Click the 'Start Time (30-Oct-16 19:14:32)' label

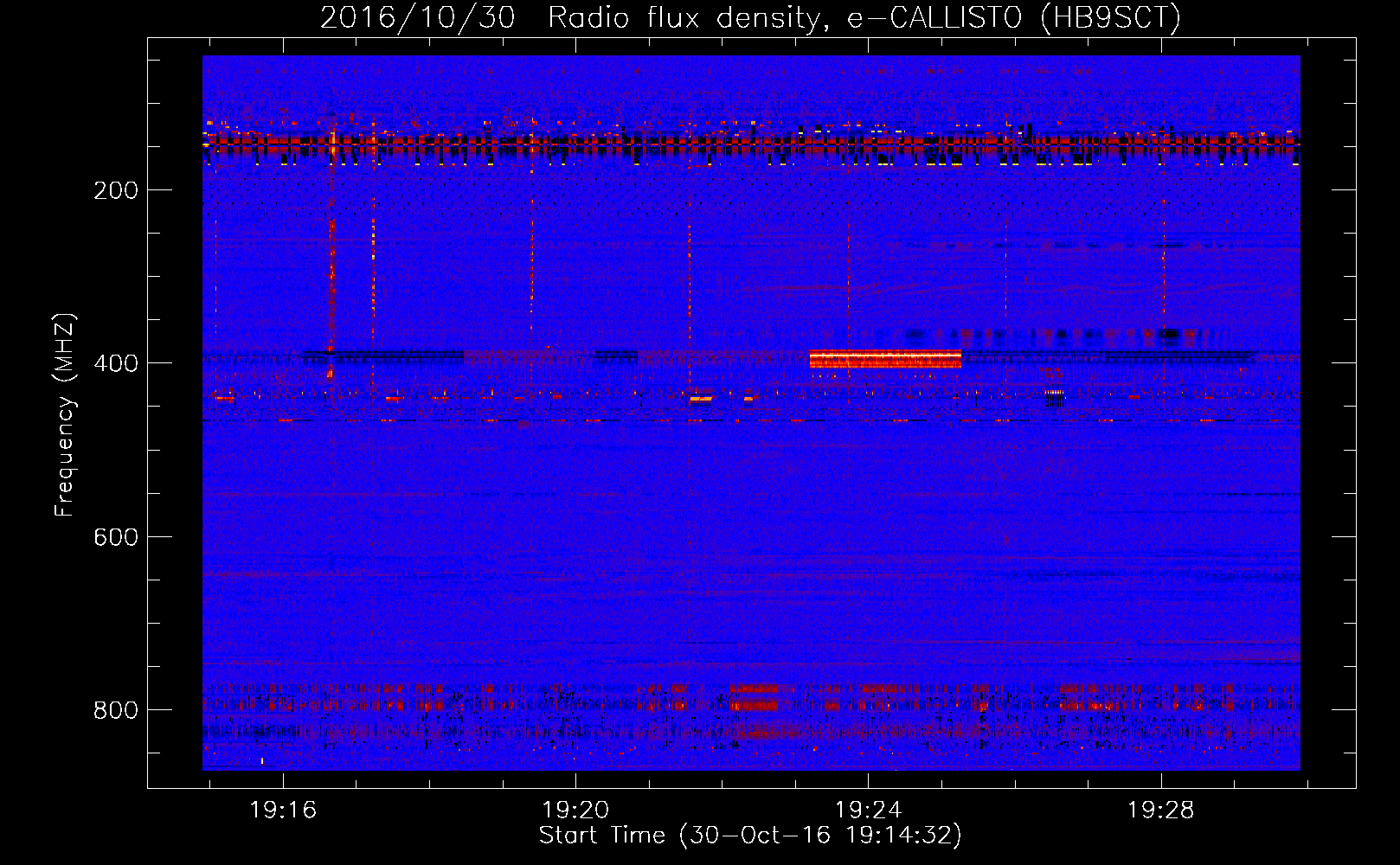750,836
